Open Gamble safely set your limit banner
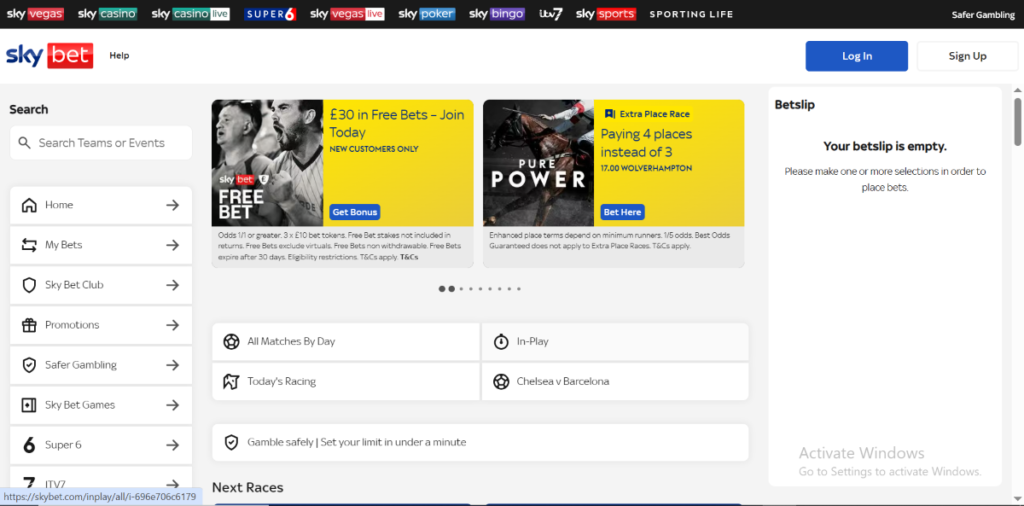The width and height of the screenshot is (1024, 506). [x=480, y=442]
